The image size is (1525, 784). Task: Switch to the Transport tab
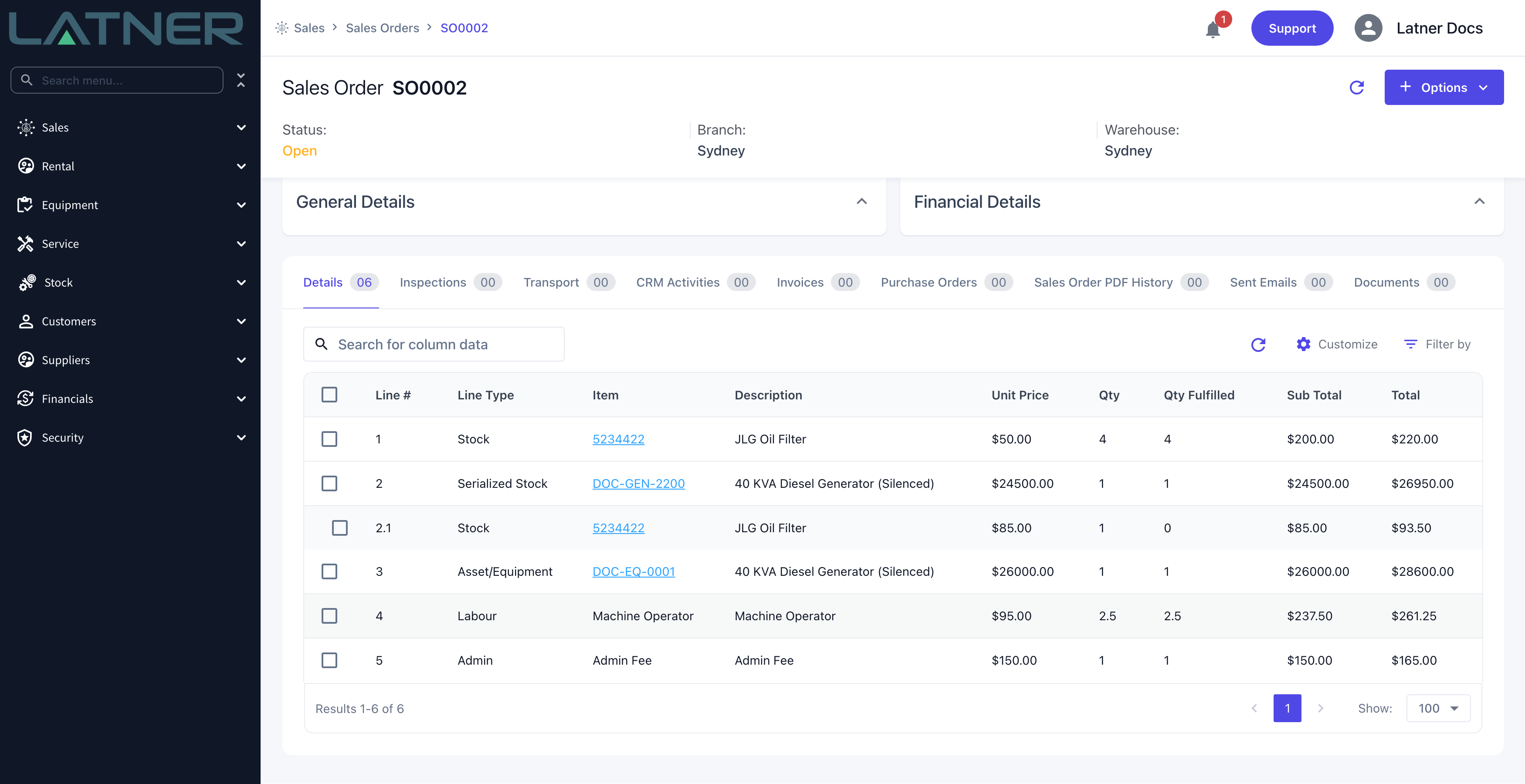click(569, 282)
